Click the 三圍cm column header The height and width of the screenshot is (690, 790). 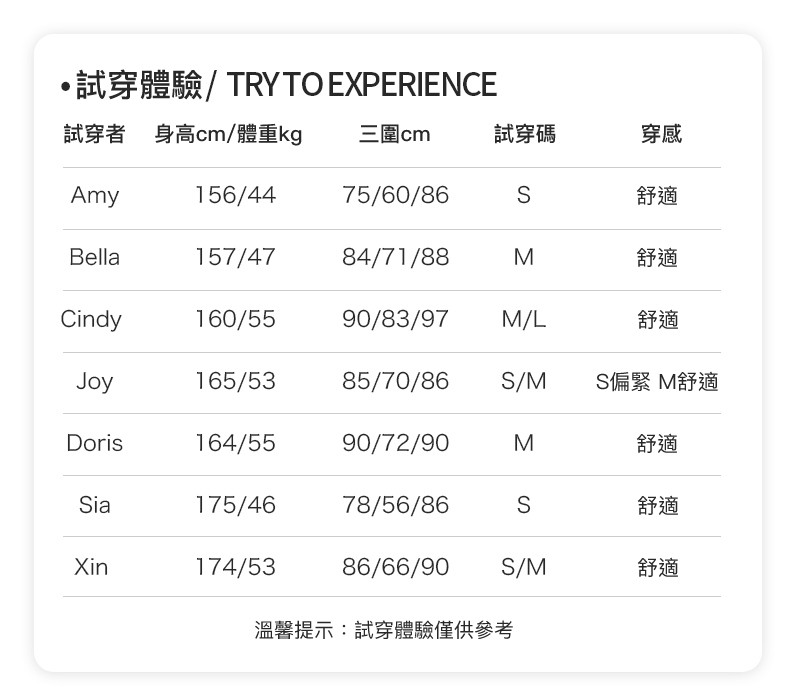pos(394,134)
